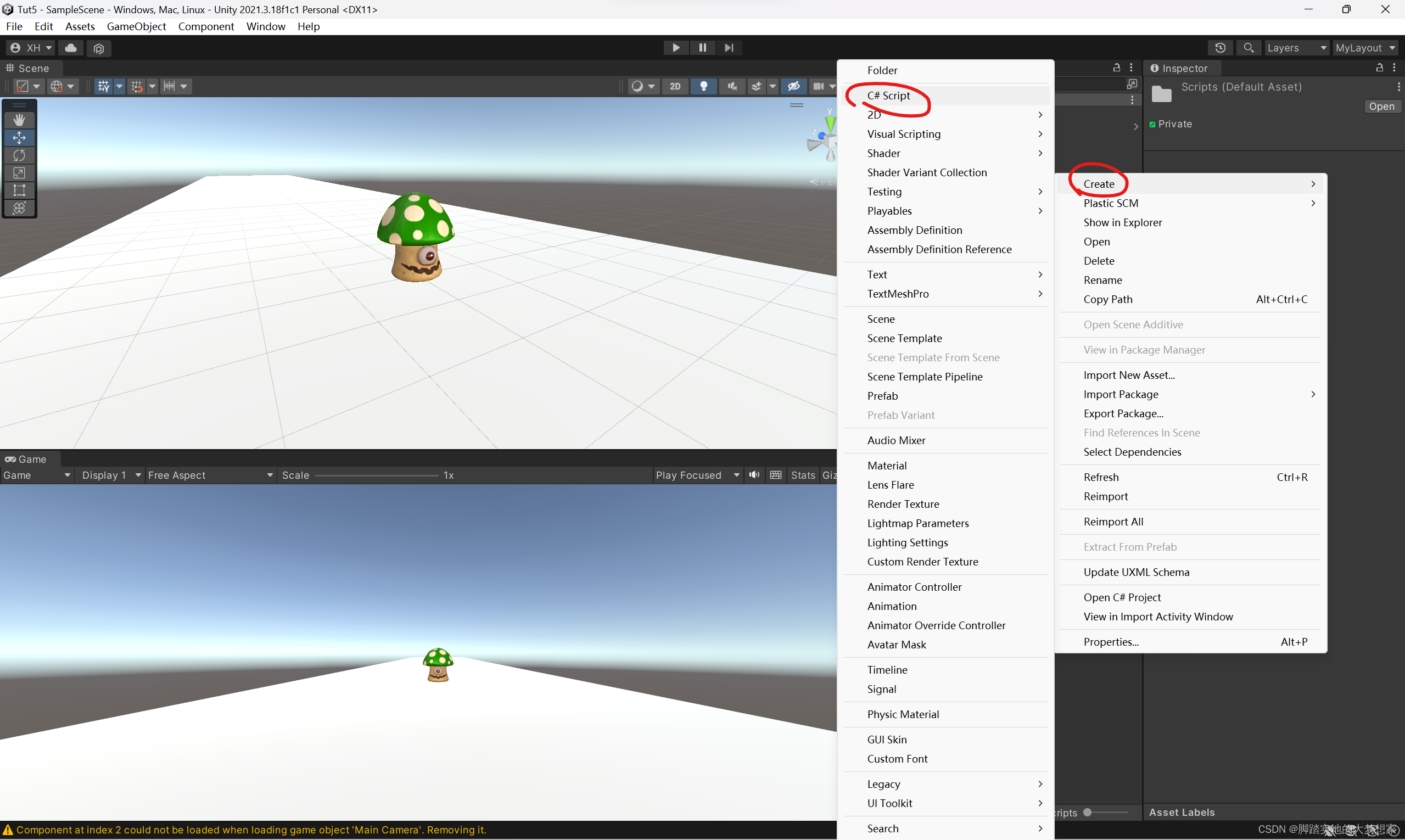Open the Inspector panel kebab menu
The width and height of the screenshot is (1405, 840).
tap(1394, 68)
